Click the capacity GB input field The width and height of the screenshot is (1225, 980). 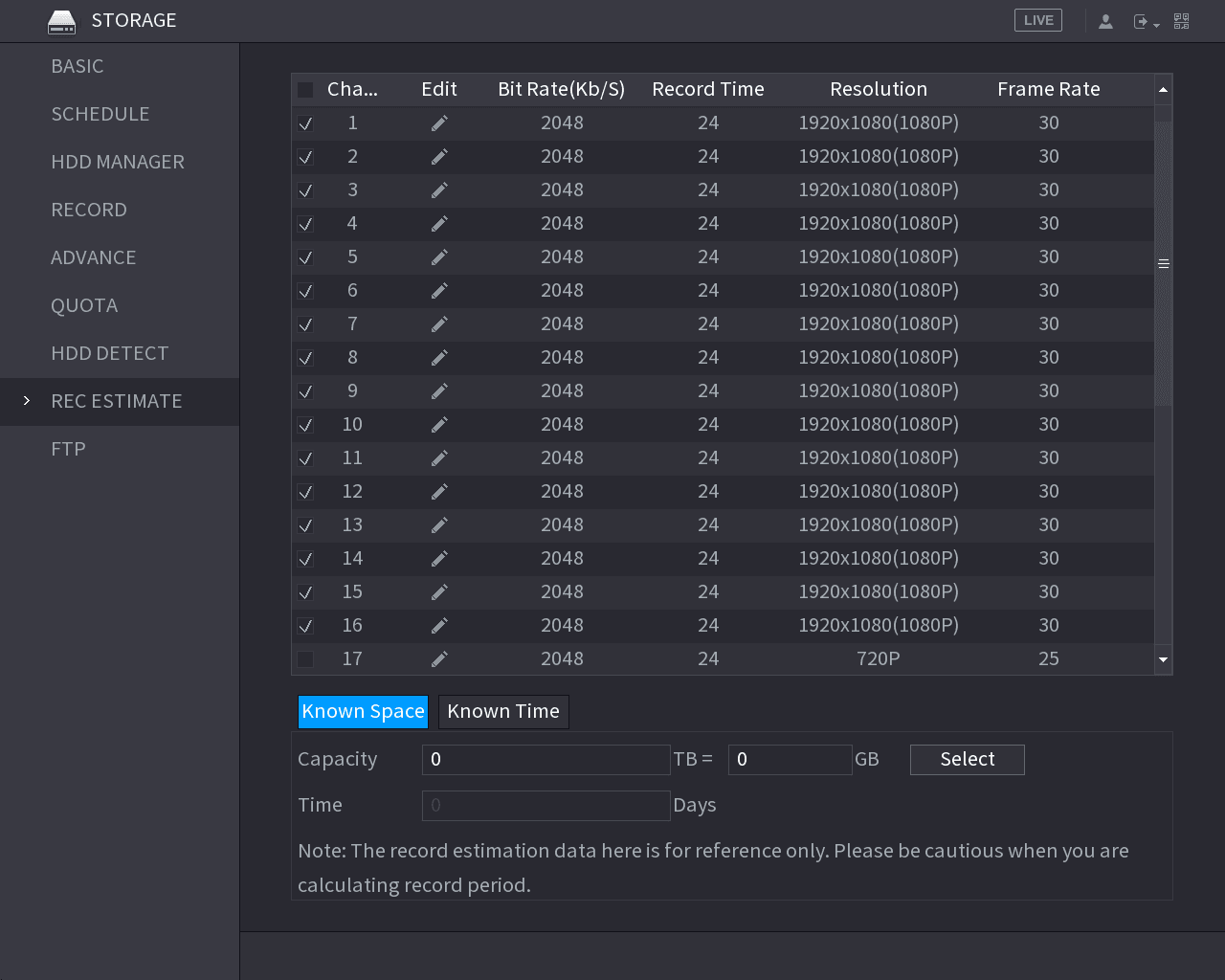click(x=791, y=760)
